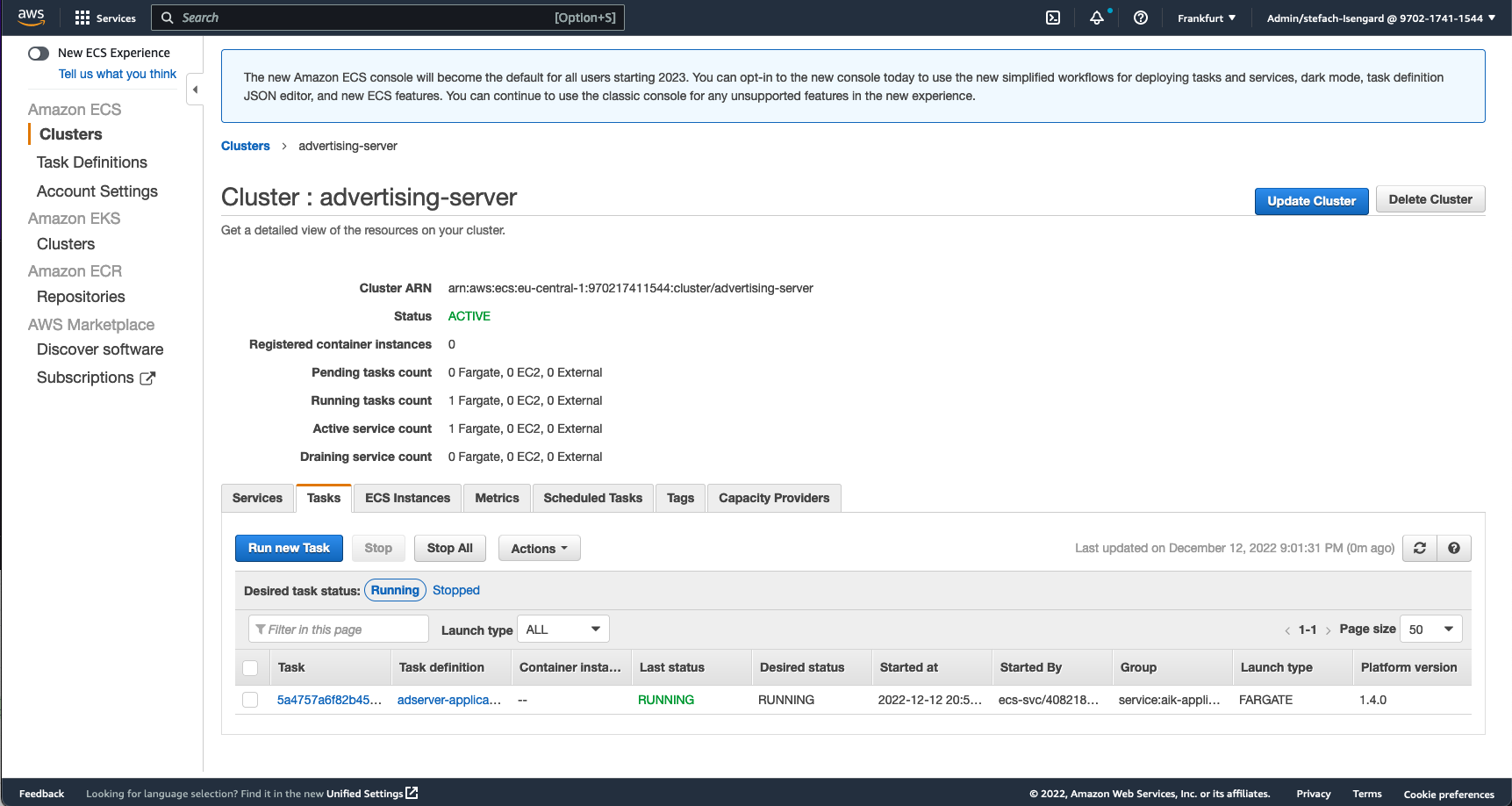Check the 5a4757a6f82b45 task row
Screen dimensions: 1512x806
250,700
